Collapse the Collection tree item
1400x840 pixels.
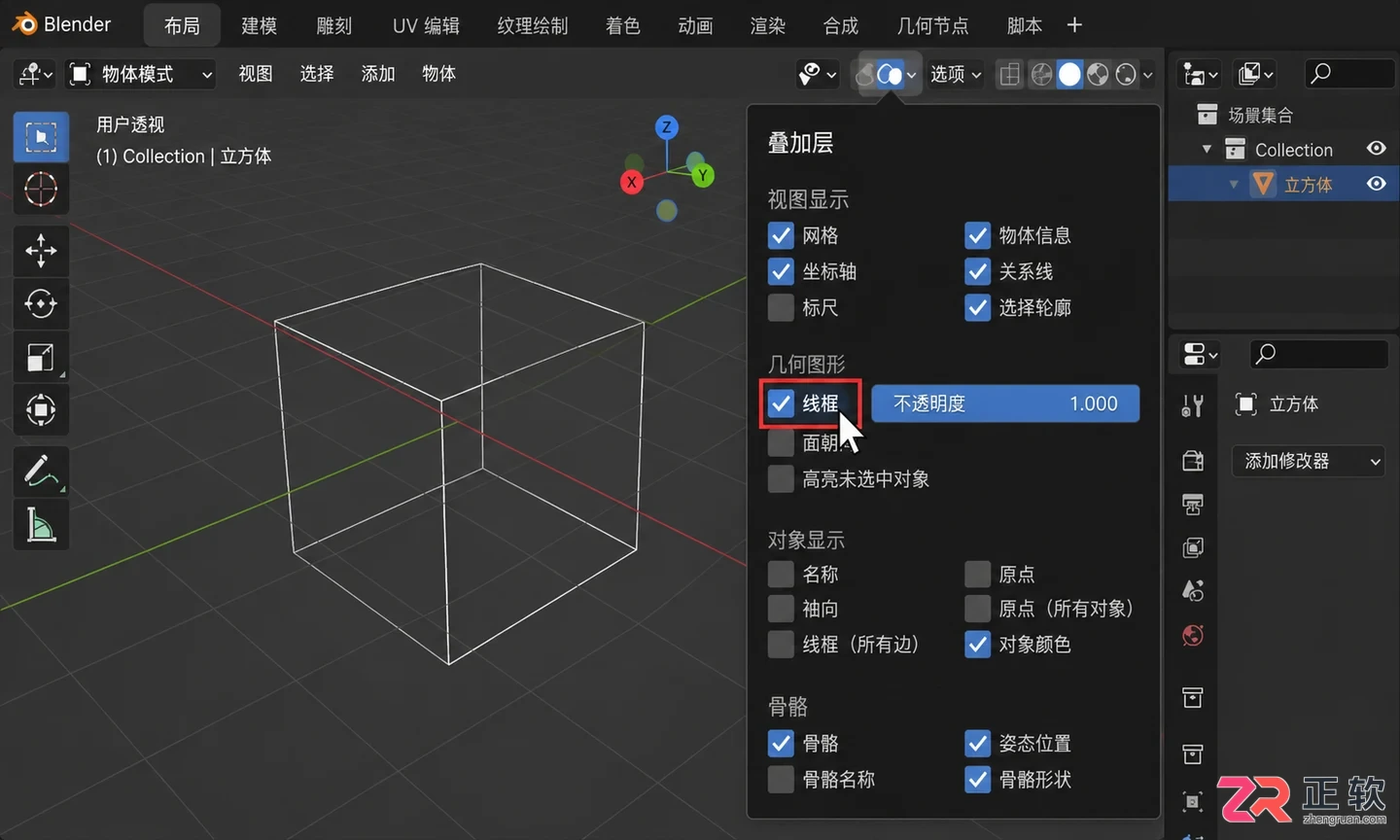pos(1207,150)
